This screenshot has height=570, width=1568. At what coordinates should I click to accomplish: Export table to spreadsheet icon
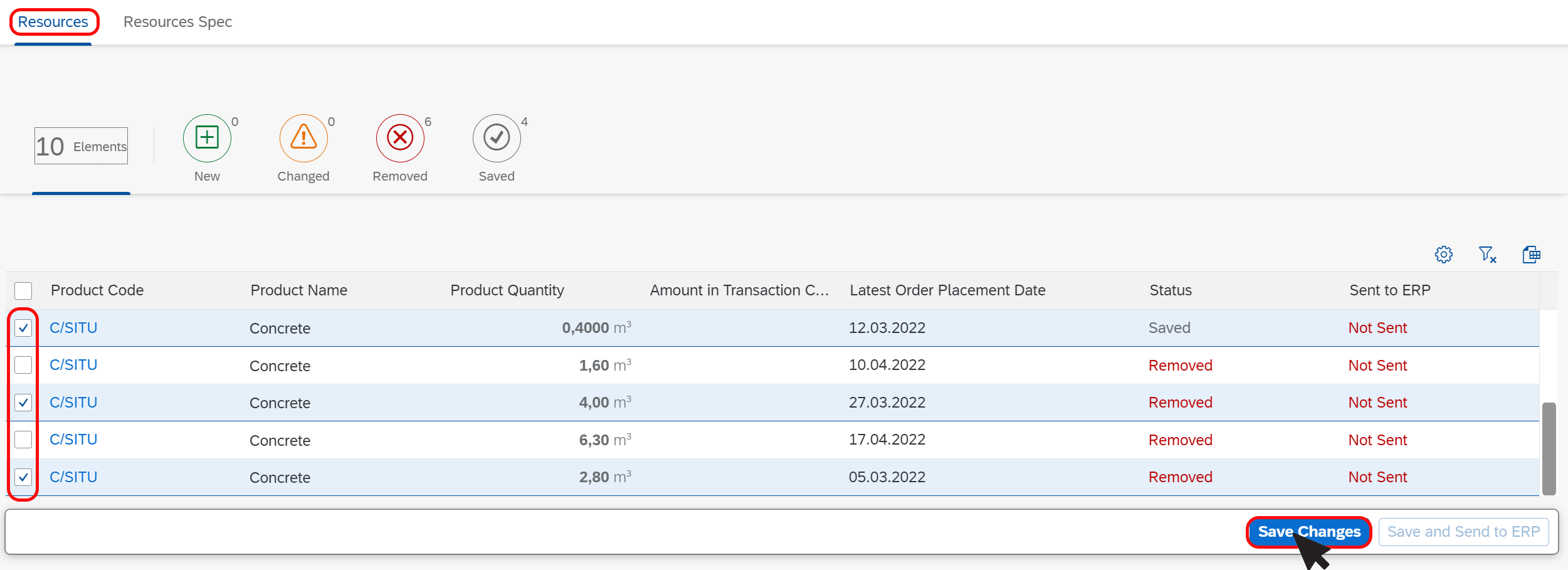pos(1532,255)
